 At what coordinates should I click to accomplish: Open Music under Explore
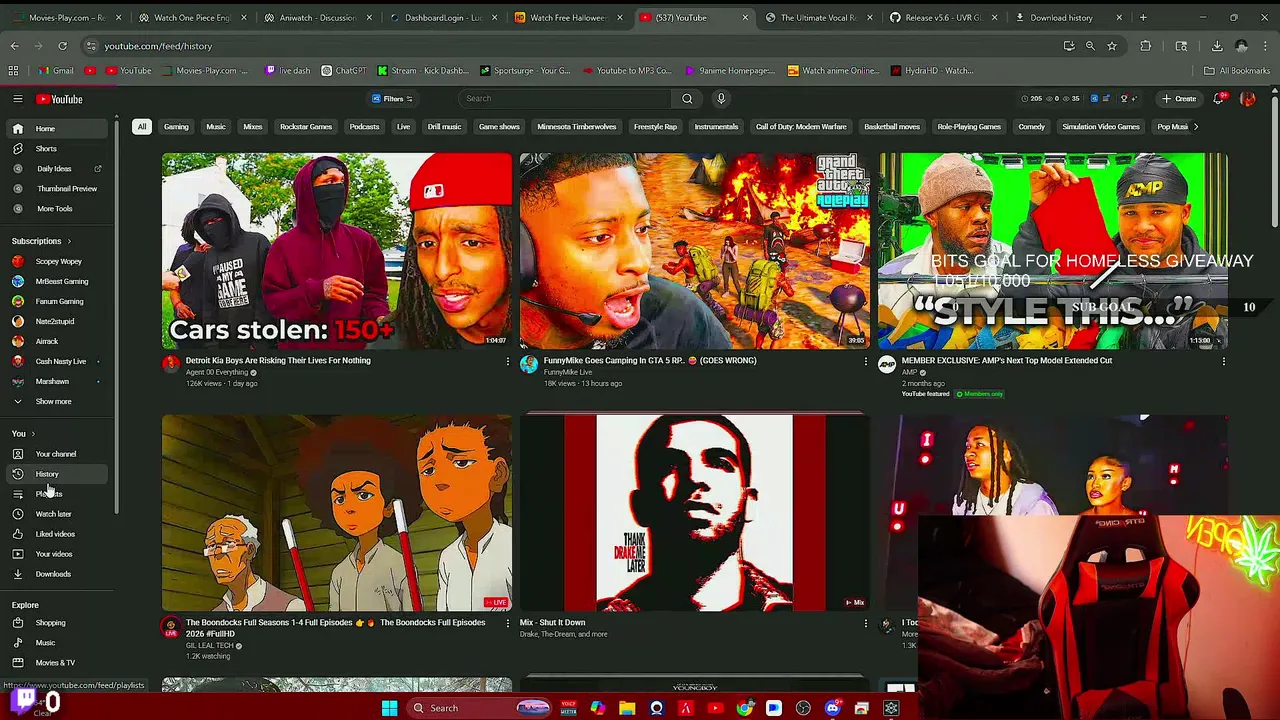45,643
